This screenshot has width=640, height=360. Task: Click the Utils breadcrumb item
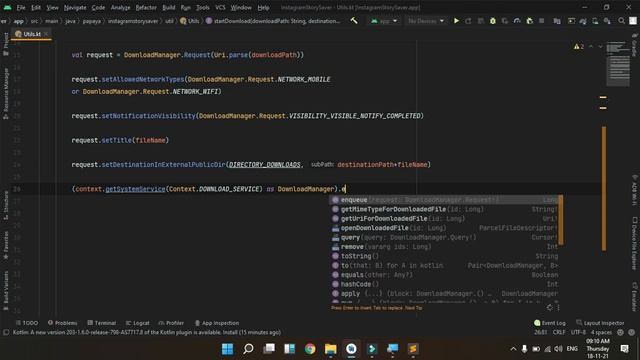pyautogui.click(x=190, y=21)
